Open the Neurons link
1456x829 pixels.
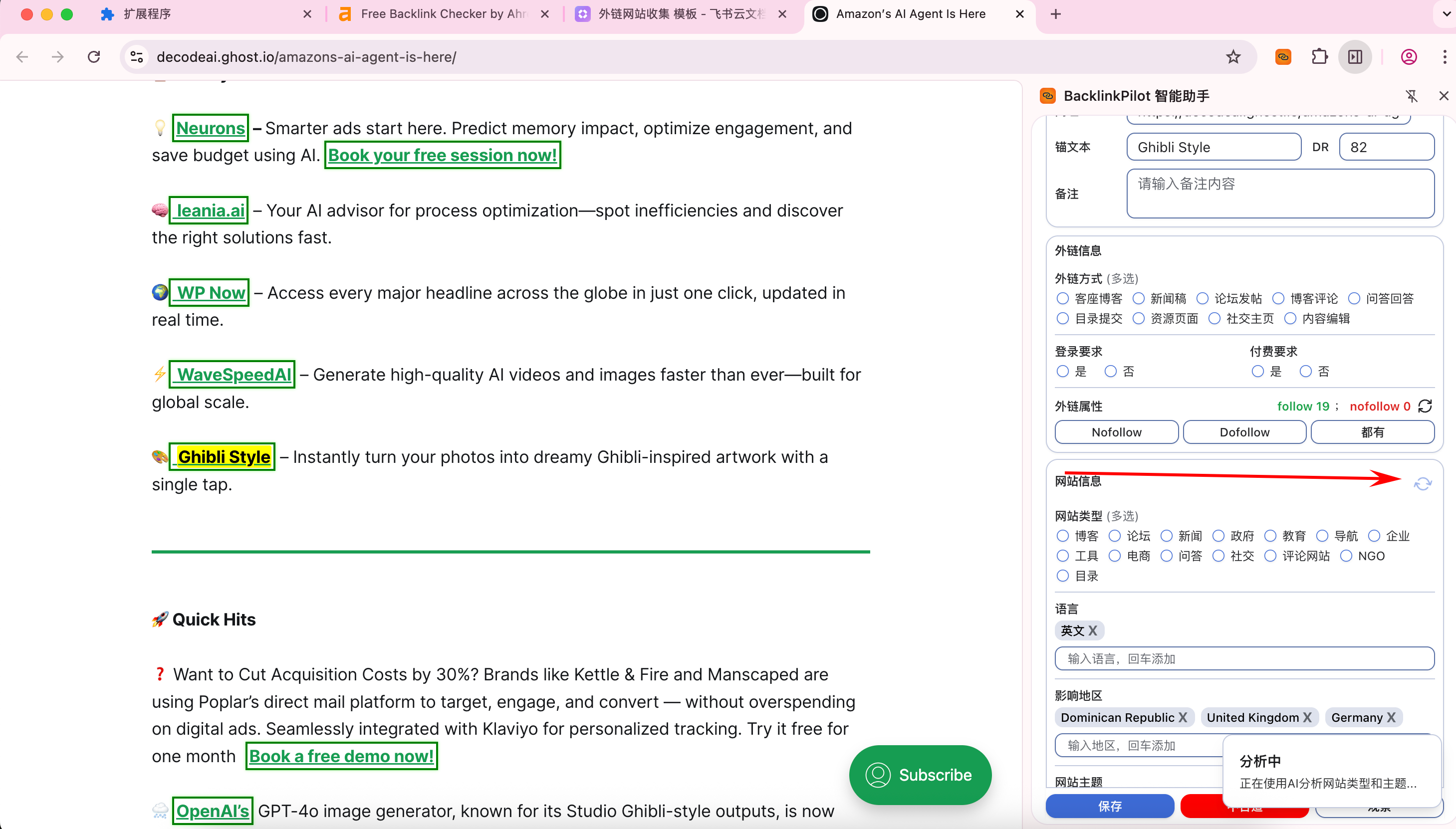(210, 128)
